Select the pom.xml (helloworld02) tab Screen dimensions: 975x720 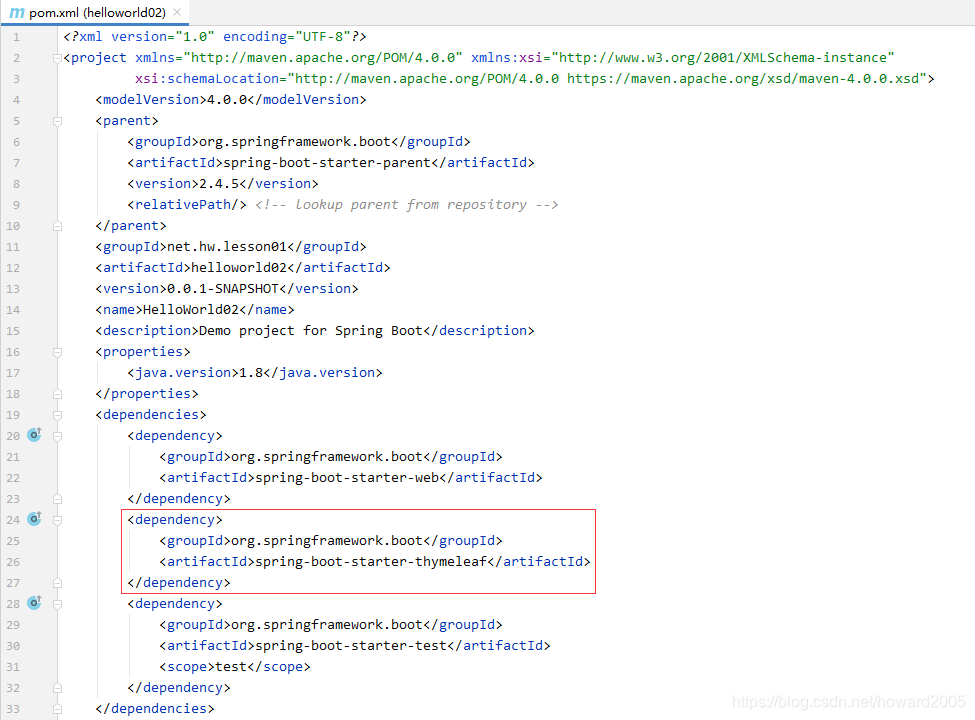coord(95,12)
